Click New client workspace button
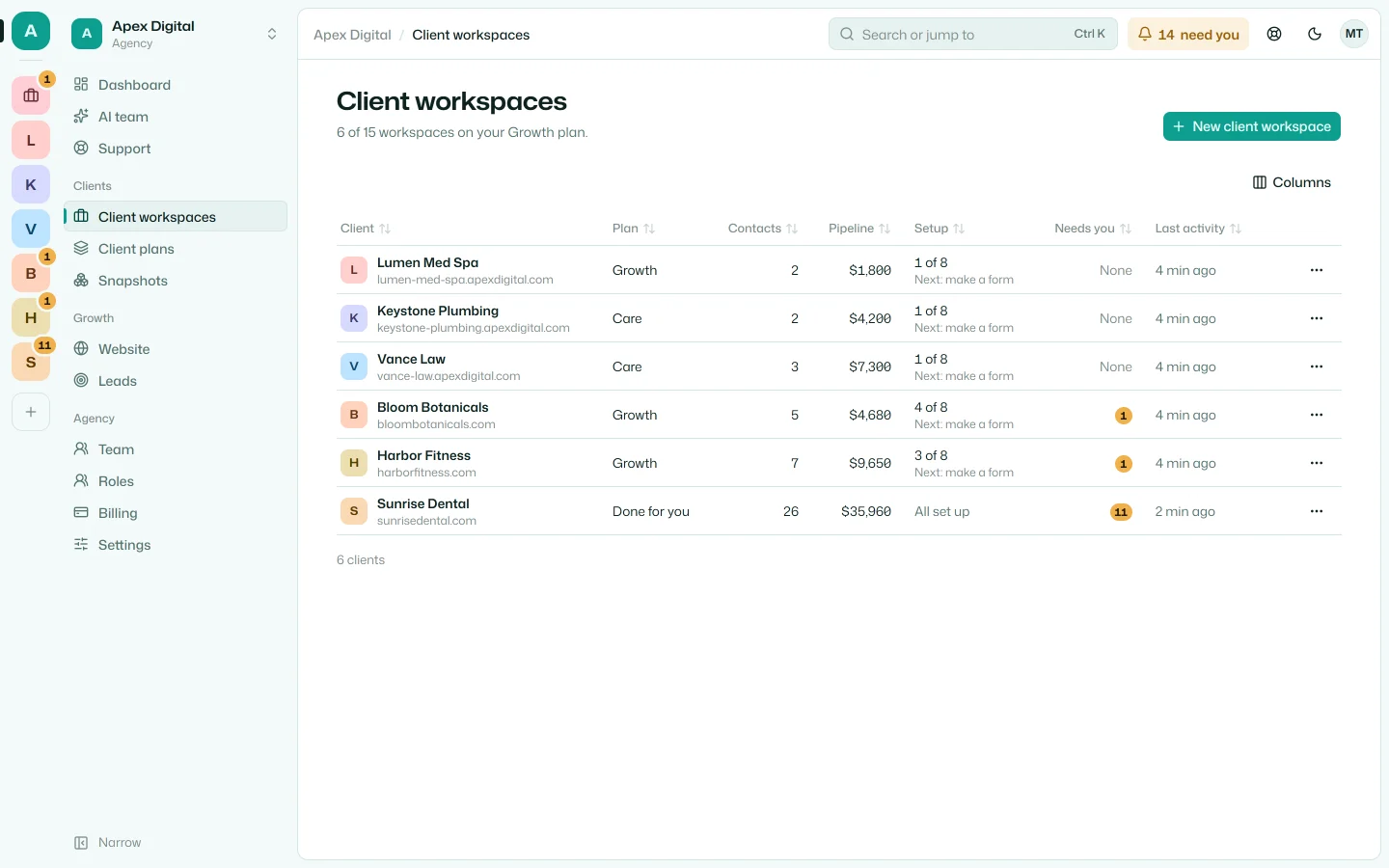The width and height of the screenshot is (1389, 868). 1252,126
